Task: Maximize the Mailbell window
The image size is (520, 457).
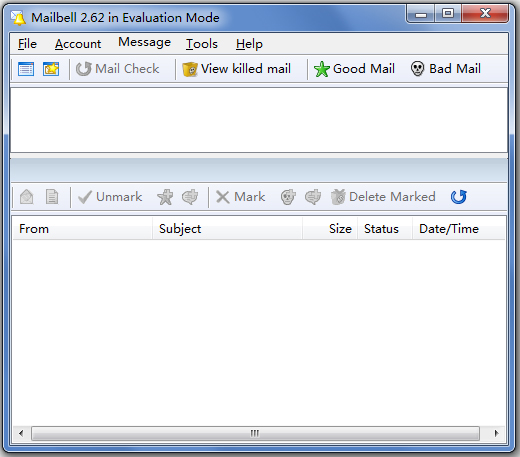Action: click(x=448, y=14)
